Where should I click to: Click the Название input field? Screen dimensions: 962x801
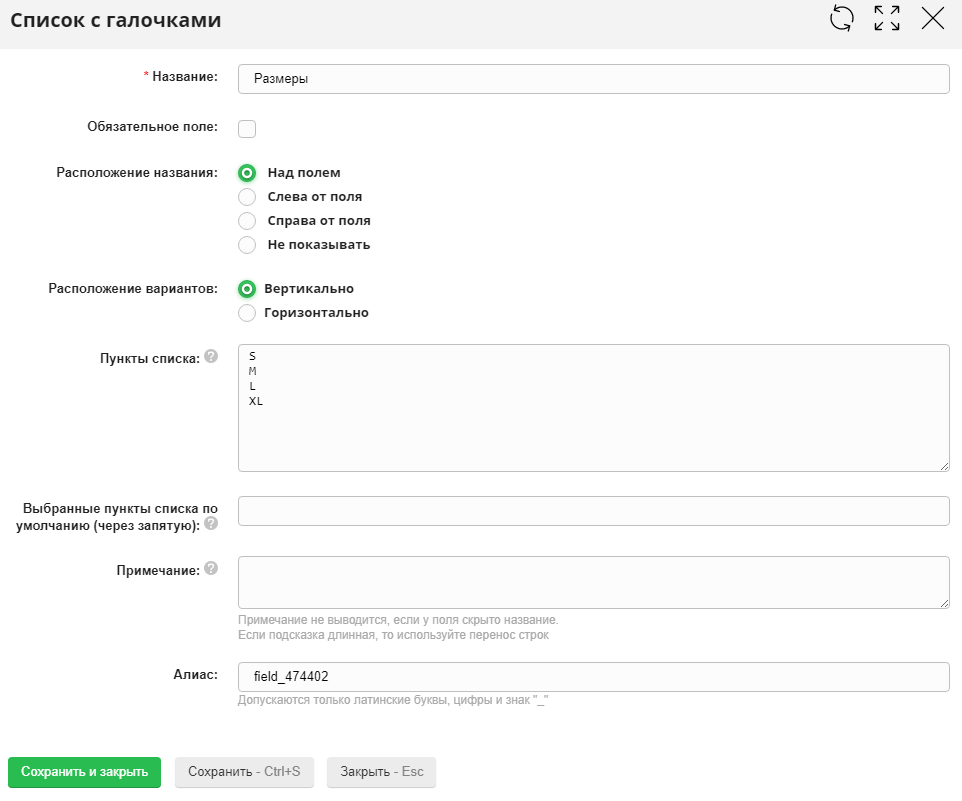(x=593, y=79)
